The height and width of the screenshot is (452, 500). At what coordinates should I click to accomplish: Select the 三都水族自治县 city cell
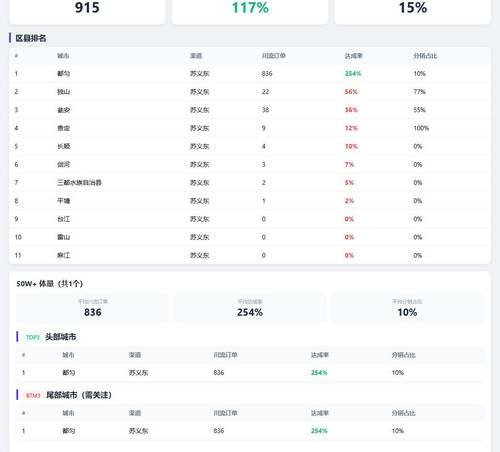click(x=79, y=183)
